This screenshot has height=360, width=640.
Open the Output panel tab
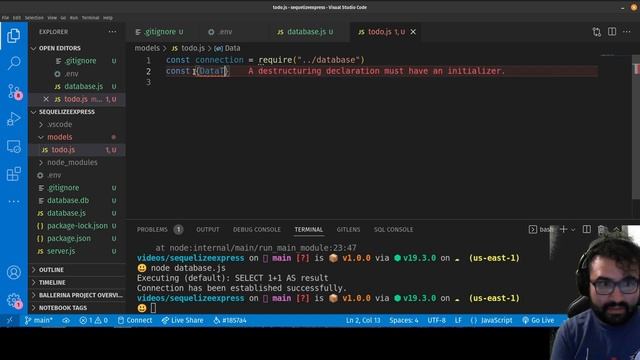tap(208, 229)
